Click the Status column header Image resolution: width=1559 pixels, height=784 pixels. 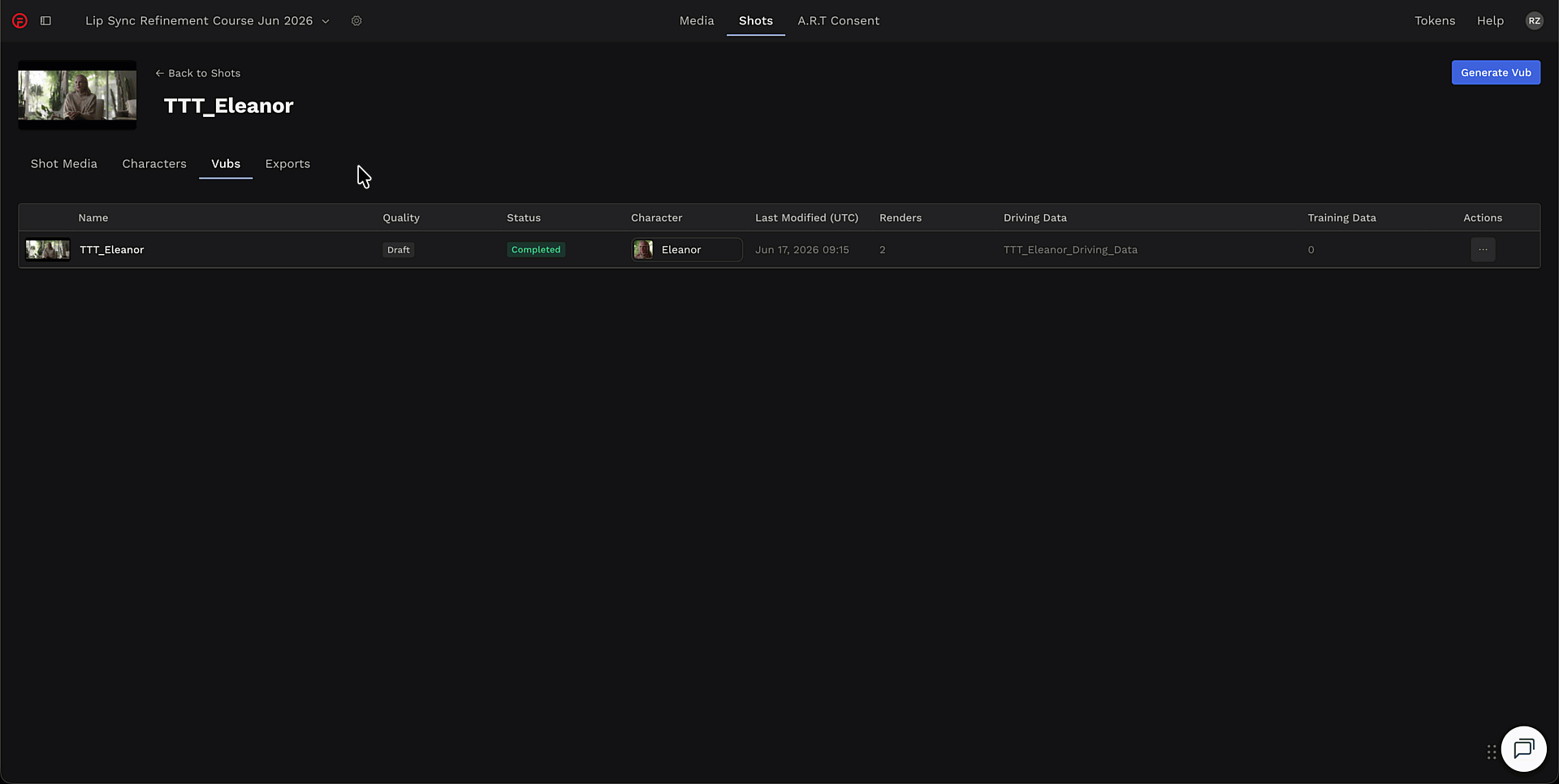(524, 218)
